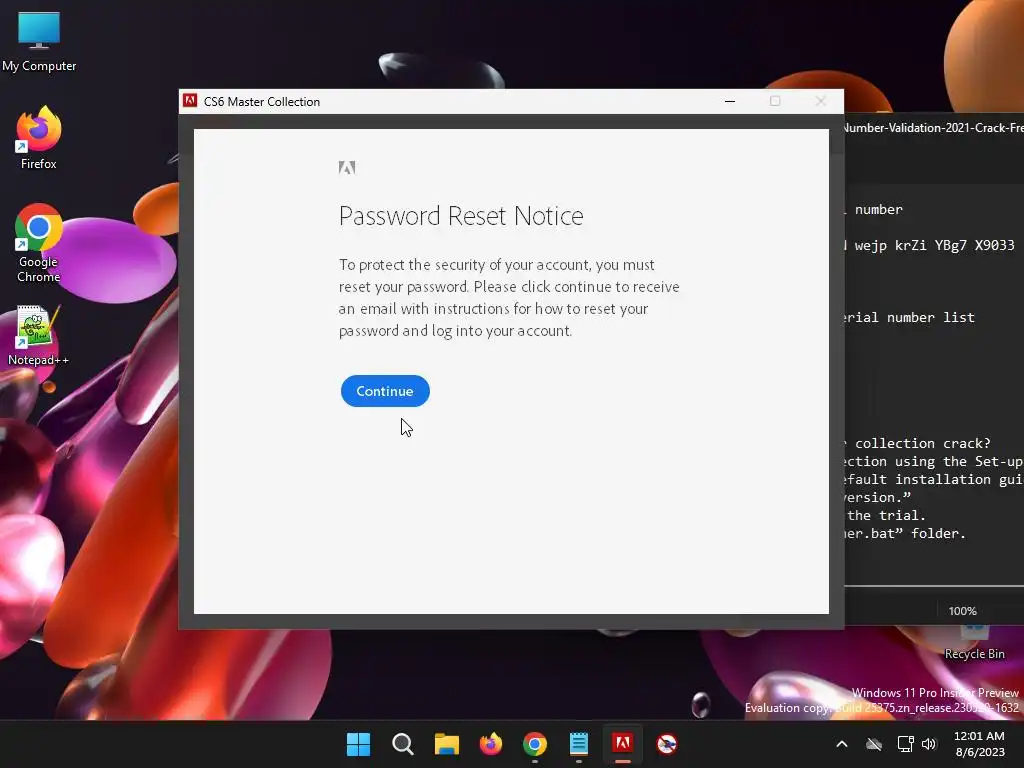Viewport: 1024px width, 768px height.
Task: Select the Google Chrome desktop shortcut
Action: (39, 244)
